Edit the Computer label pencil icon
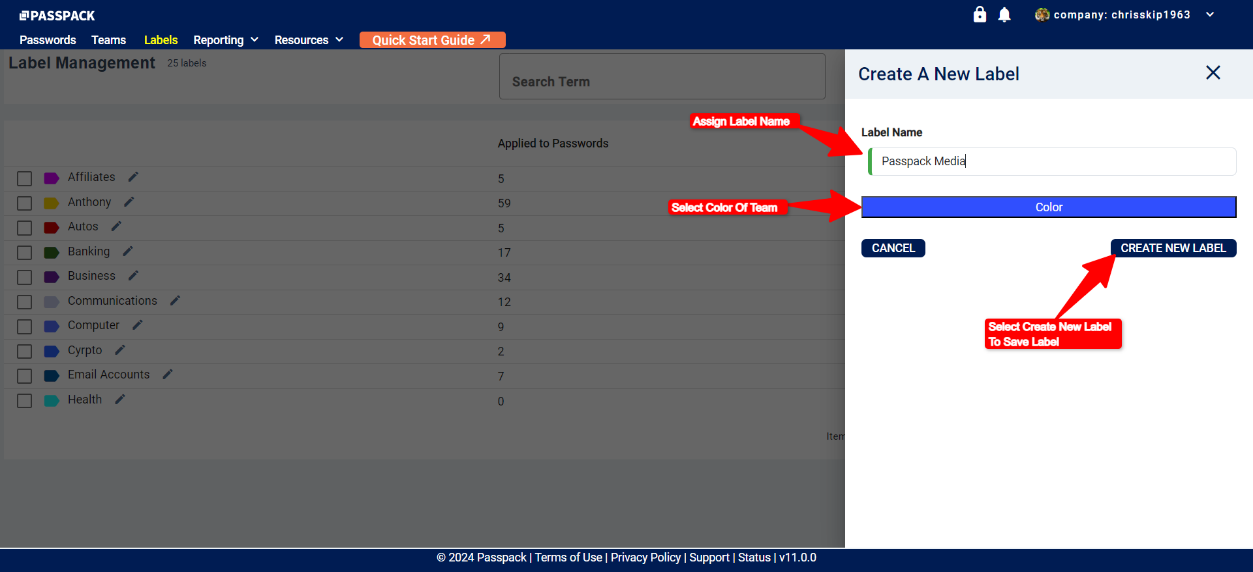 point(137,325)
